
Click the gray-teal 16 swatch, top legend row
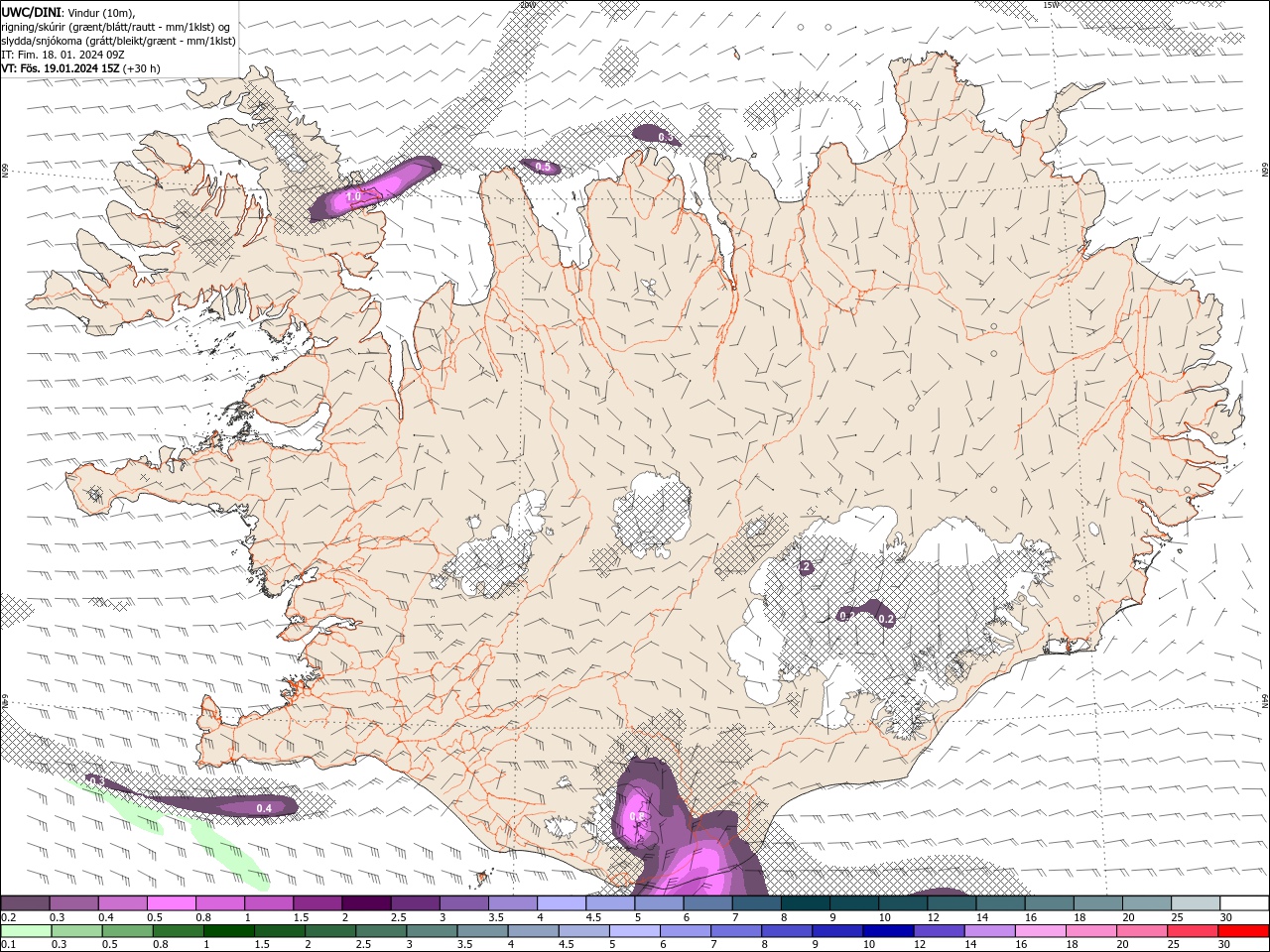pos(1050,903)
